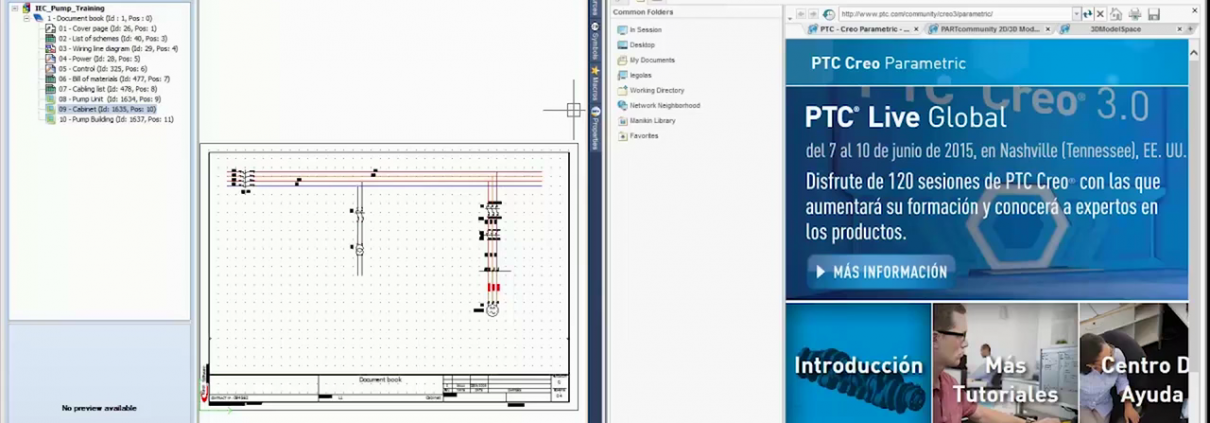Open the Más Tutoriales tile
Screen dimensions: 1210x423
click(x=1005, y=363)
